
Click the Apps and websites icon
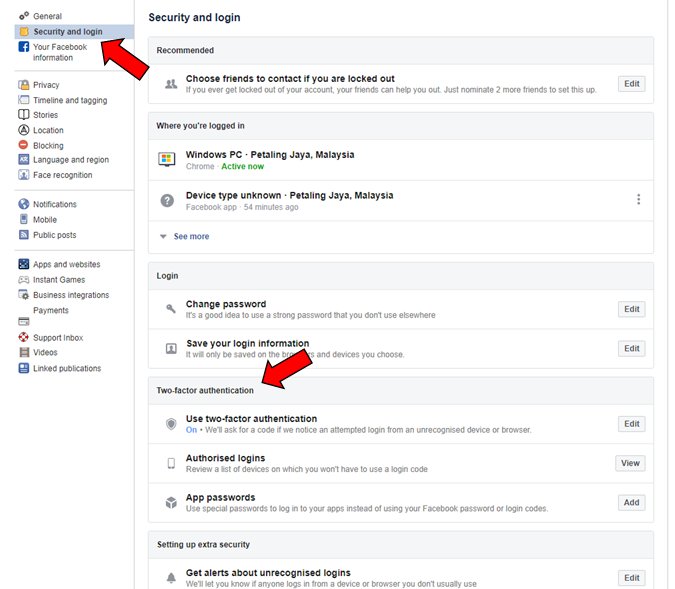24,264
